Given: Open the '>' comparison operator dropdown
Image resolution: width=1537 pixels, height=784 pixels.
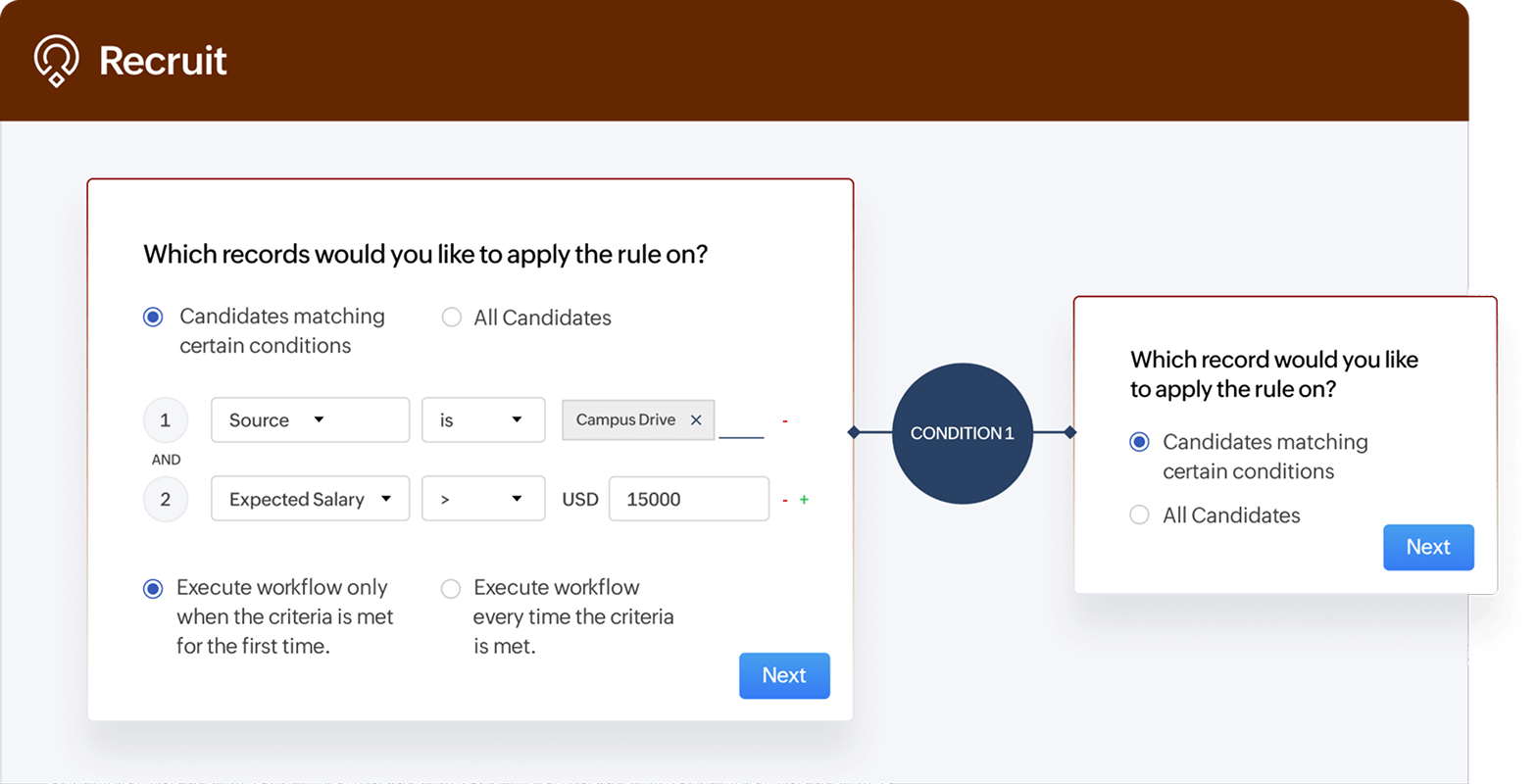Looking at the screenshot, I should pos(483,499).
